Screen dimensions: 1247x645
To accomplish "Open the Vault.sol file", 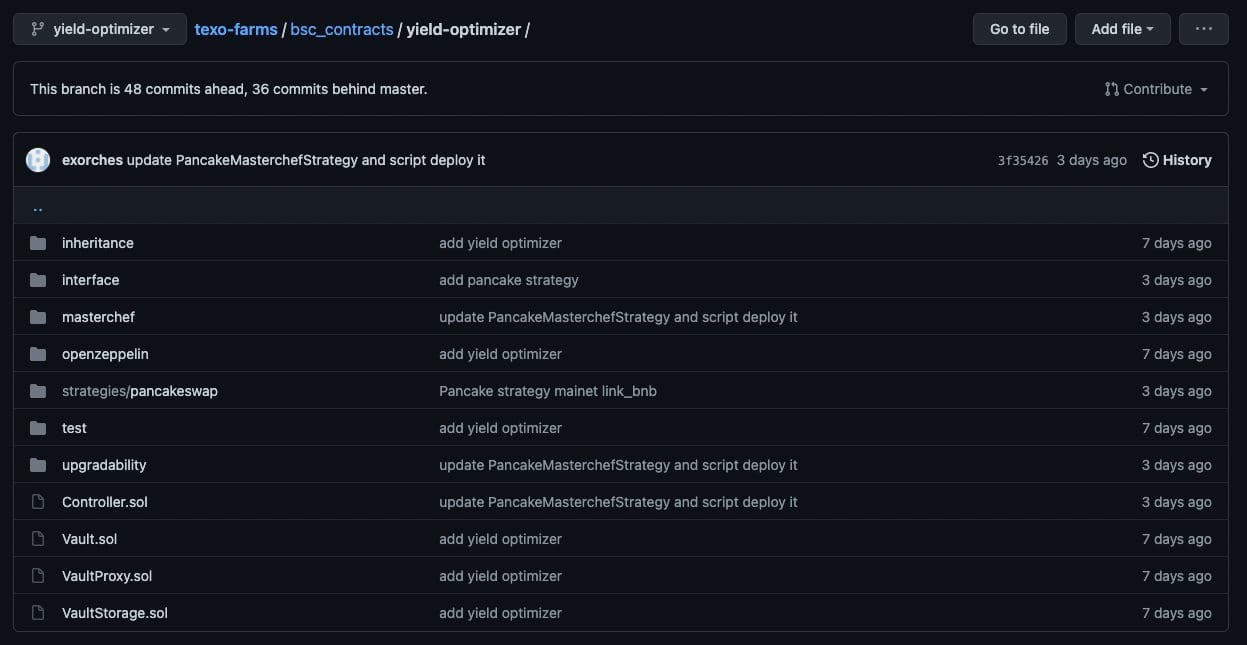I will [x=89, y=539].
